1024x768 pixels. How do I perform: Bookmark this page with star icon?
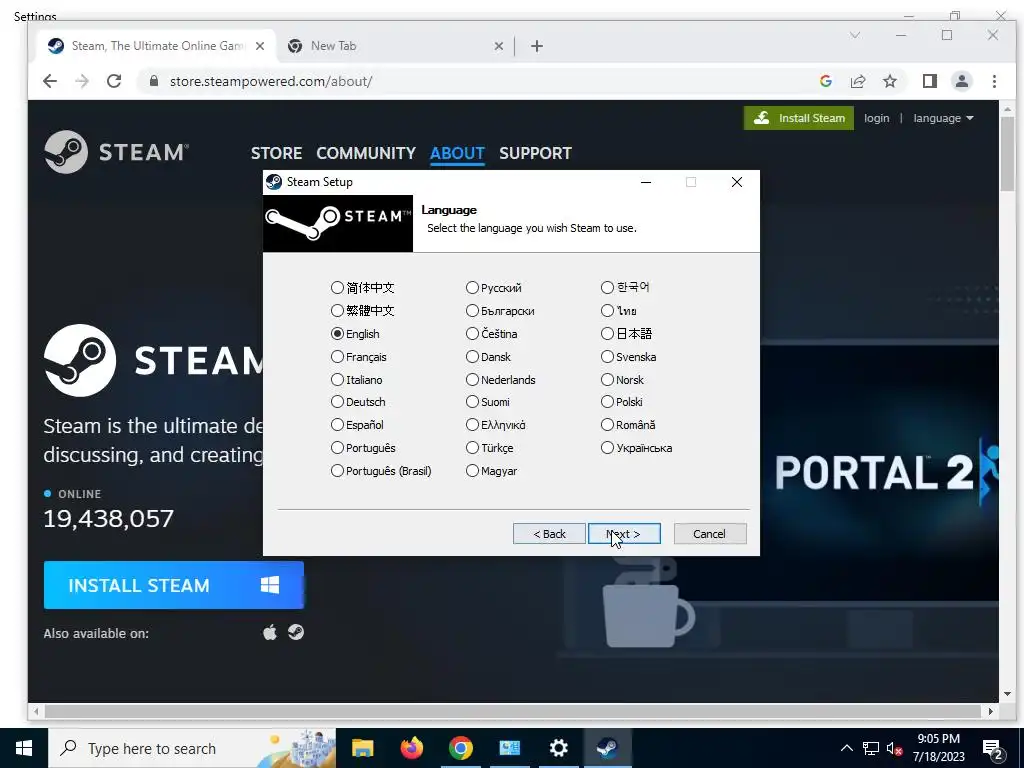(x=889, y=81)
